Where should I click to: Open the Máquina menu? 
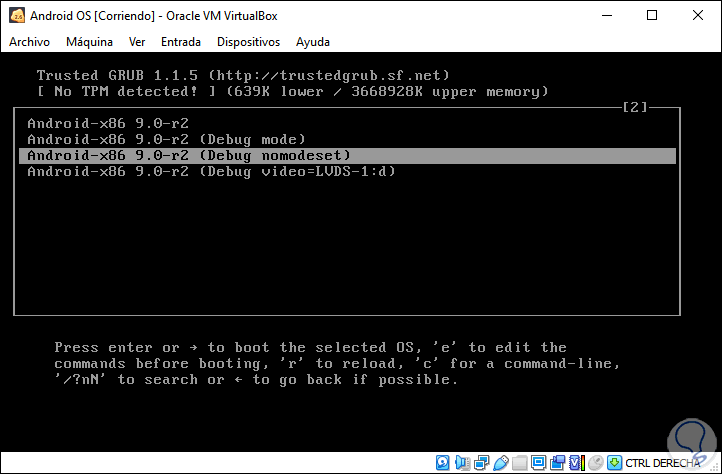pyautogui.click(x=89, y=42)
